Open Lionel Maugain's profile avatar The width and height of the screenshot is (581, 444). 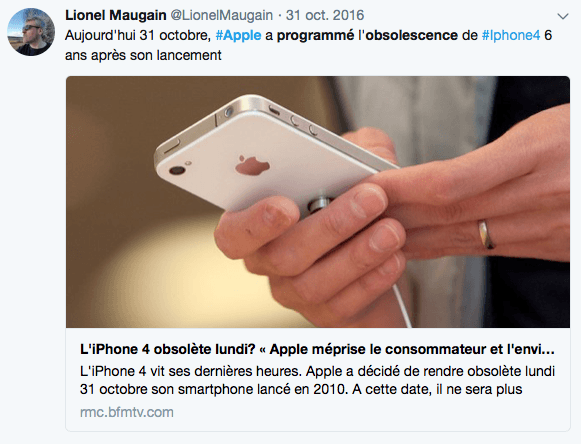tap(31, 32)
